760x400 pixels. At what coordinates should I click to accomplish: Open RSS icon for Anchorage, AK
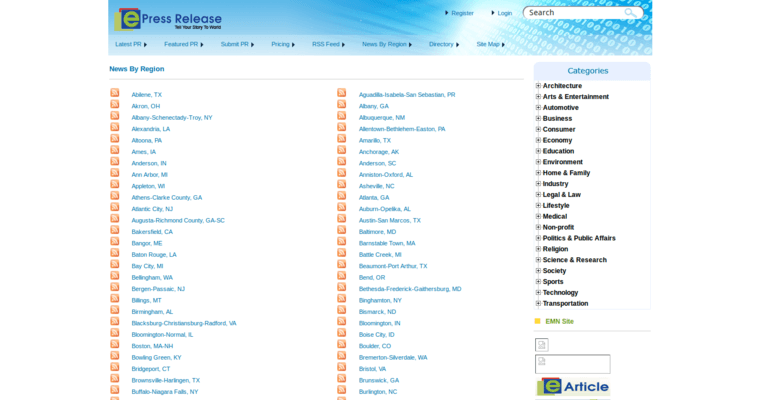[x=342, y=150]
